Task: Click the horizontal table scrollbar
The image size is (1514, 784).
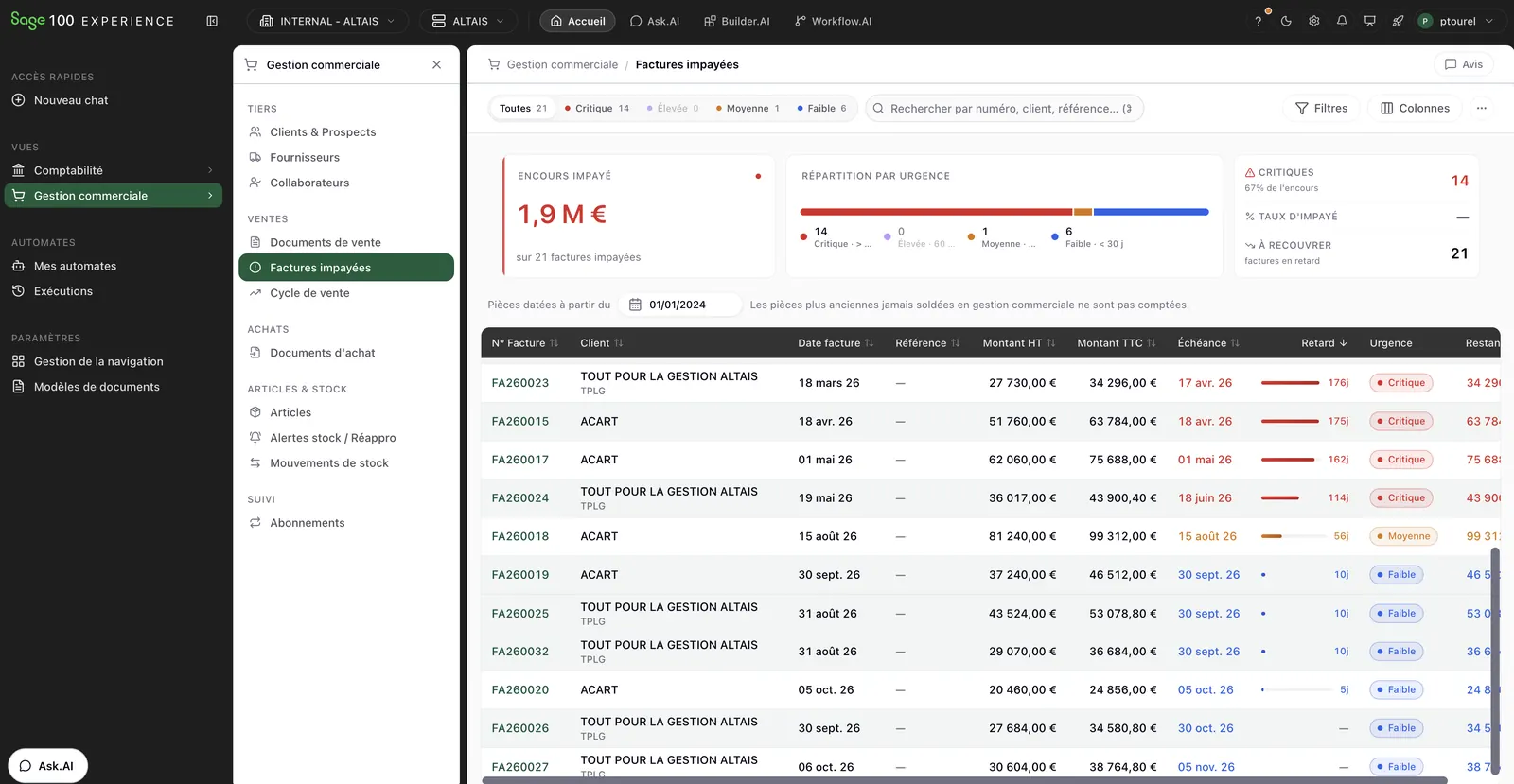Action: 965,780
